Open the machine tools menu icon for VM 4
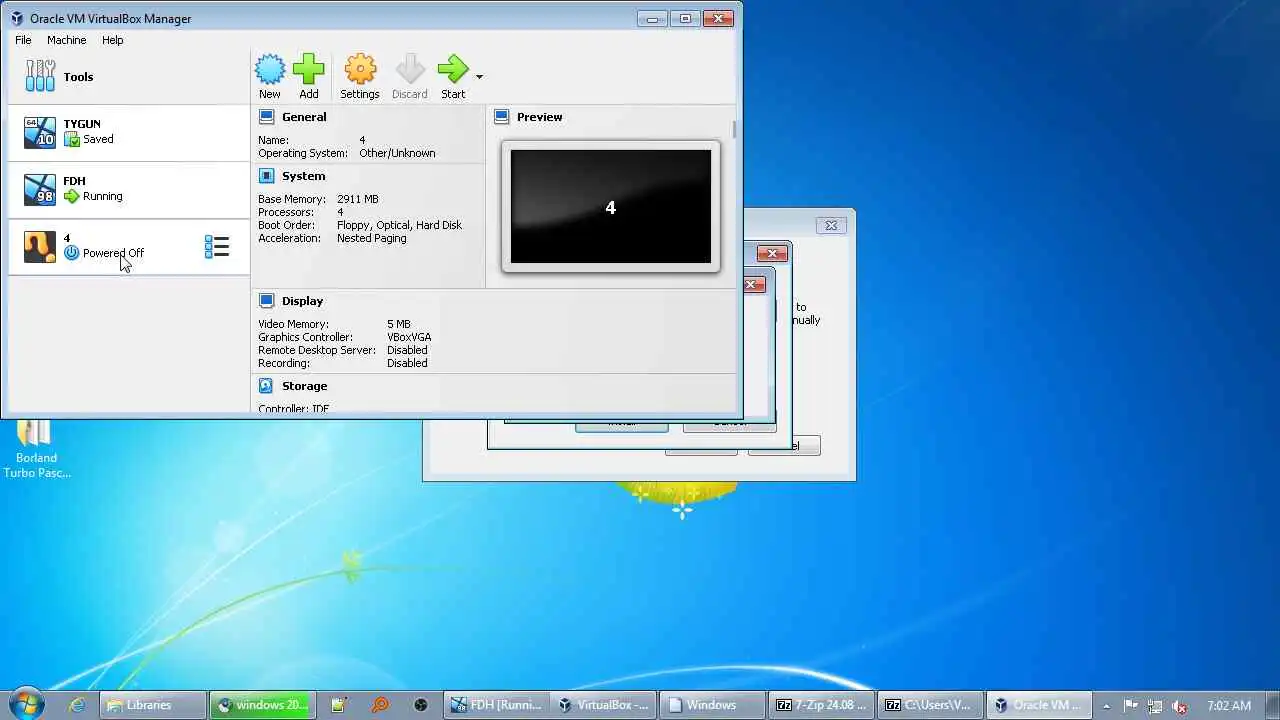Screen dimensions: 1280x720 [x=217, y=247]
